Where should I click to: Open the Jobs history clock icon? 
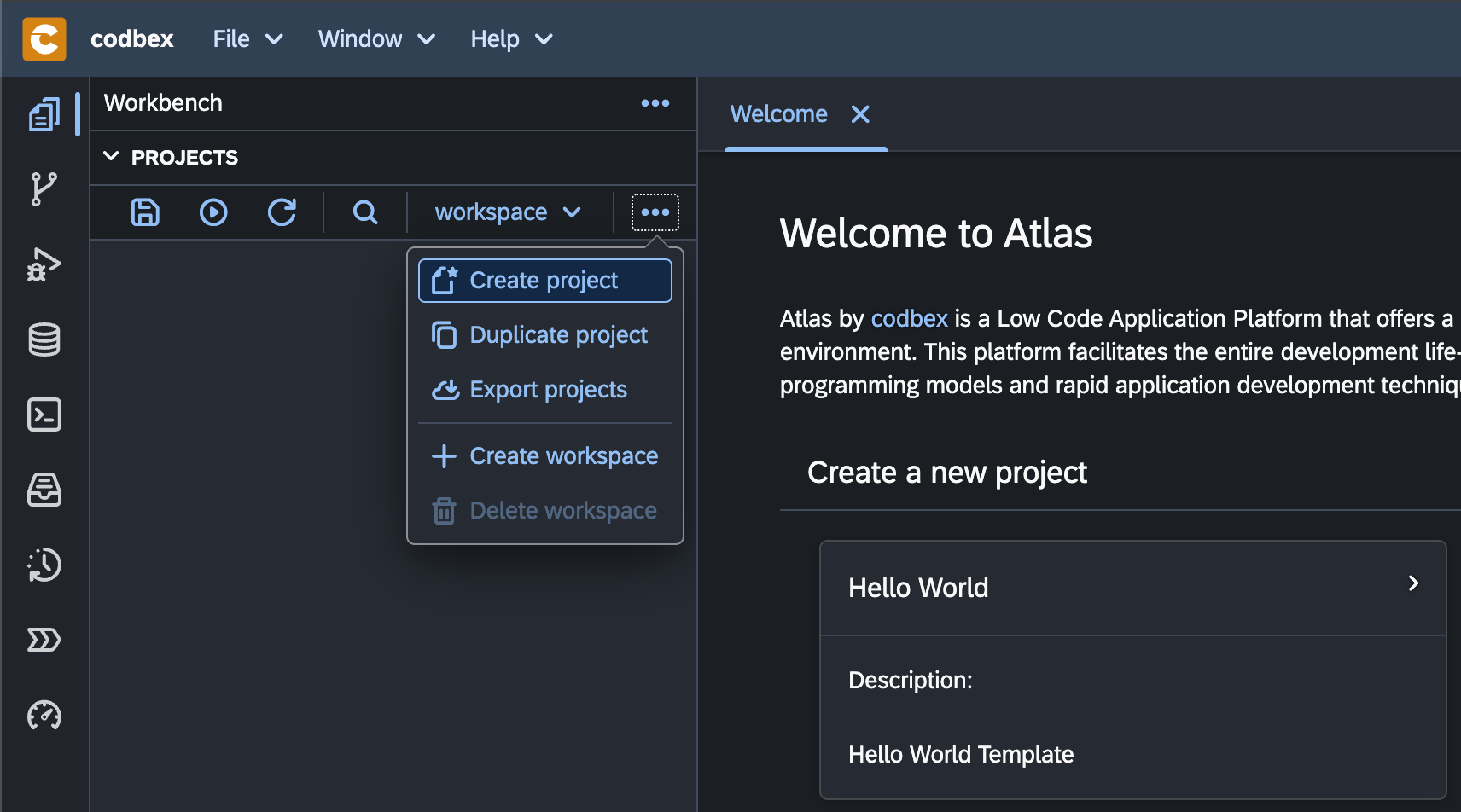44,565
